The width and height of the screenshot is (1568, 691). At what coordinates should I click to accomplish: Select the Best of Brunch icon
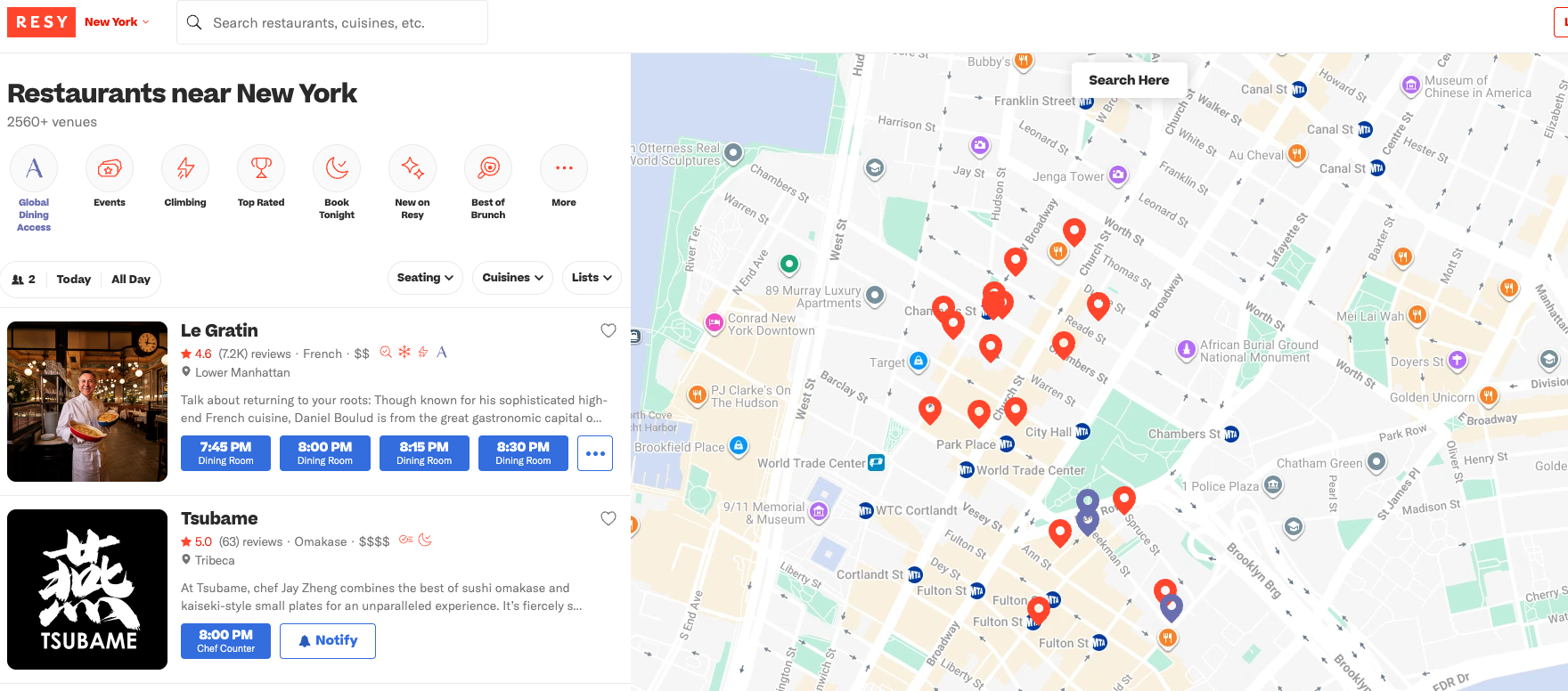point(488,168)
